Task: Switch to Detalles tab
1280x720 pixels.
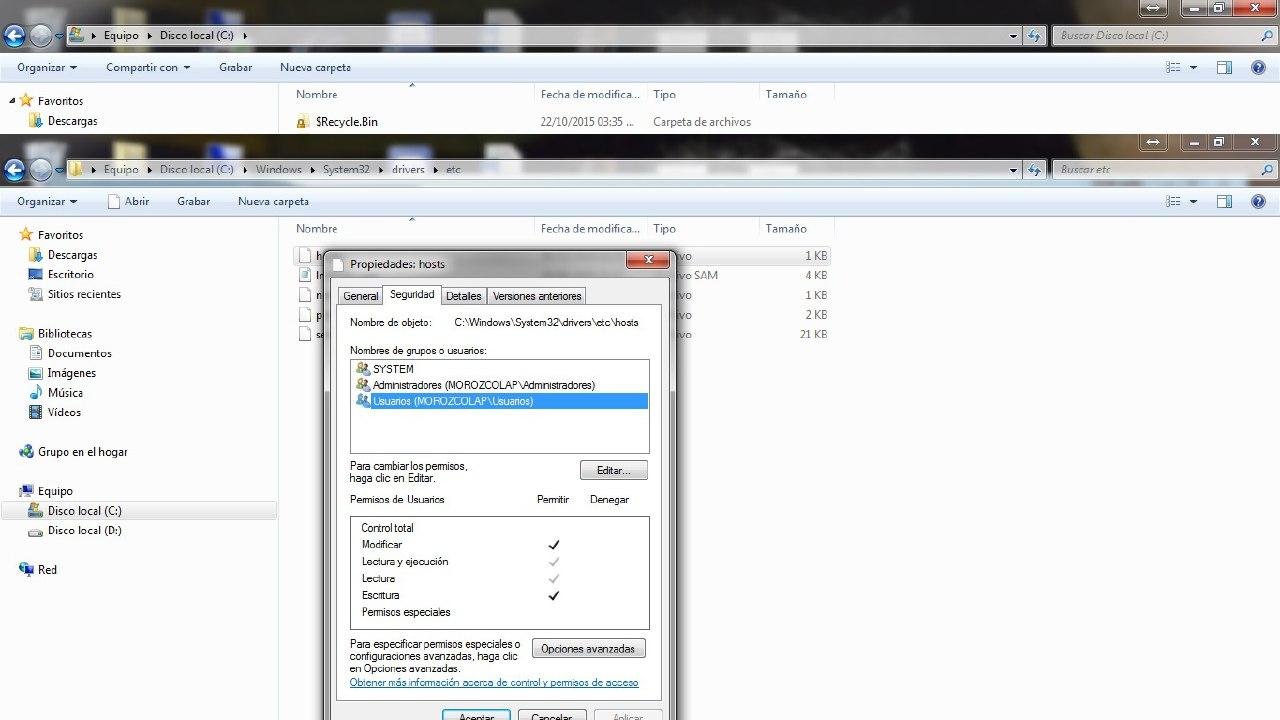Action: click(x=464, y=296)
